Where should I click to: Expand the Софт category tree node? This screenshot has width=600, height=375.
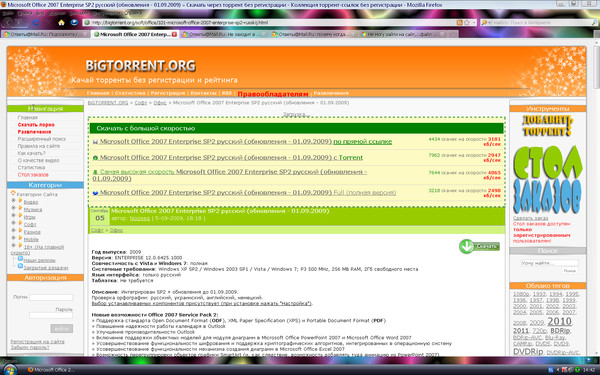click(13, 223)
